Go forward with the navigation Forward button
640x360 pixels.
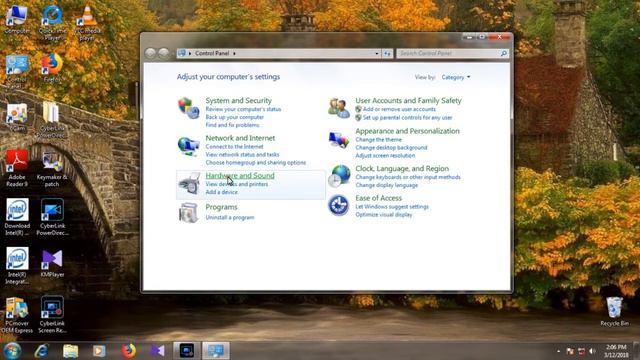(163, 53)
